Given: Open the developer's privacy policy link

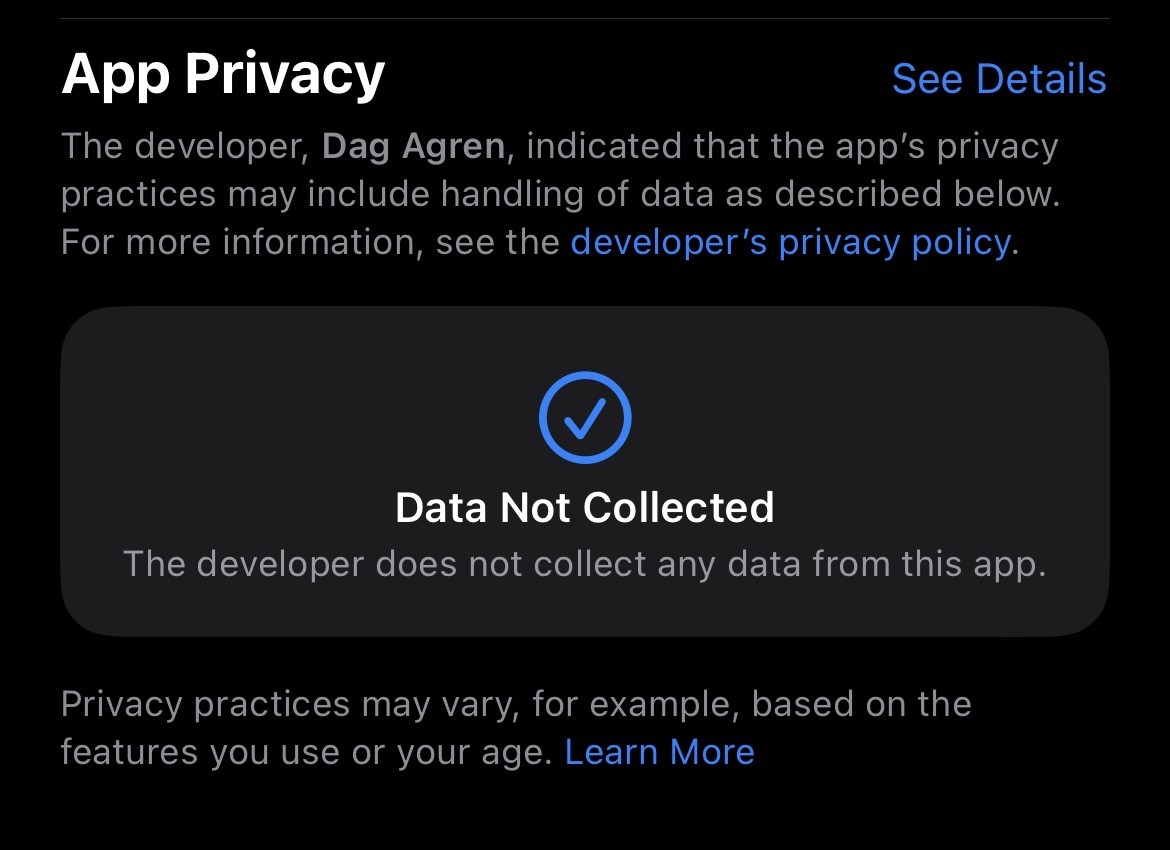Looking at the screenshot, I should click(791, 243).
